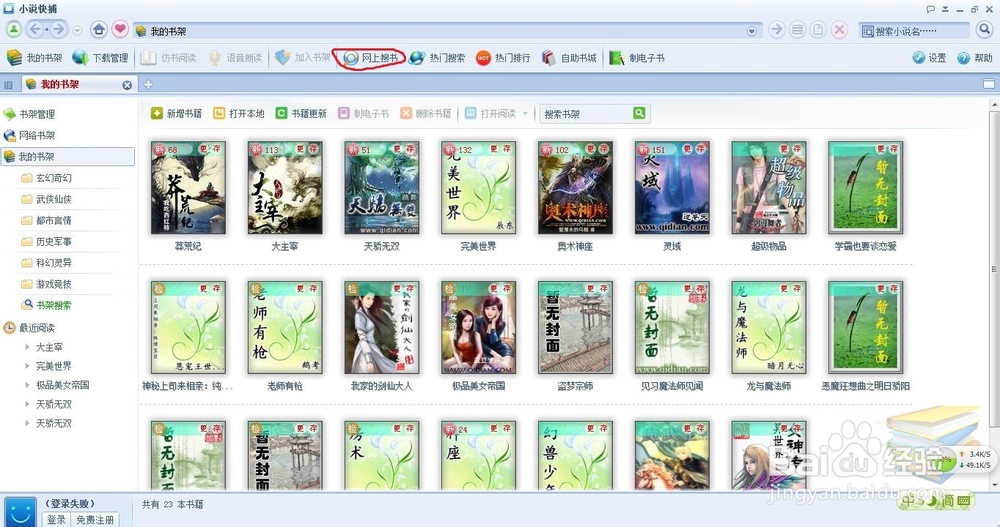Click 制电子书 in the bookshelf toolbar
The width and height of the screenshot is (1000, 527).
click(364, 114)
